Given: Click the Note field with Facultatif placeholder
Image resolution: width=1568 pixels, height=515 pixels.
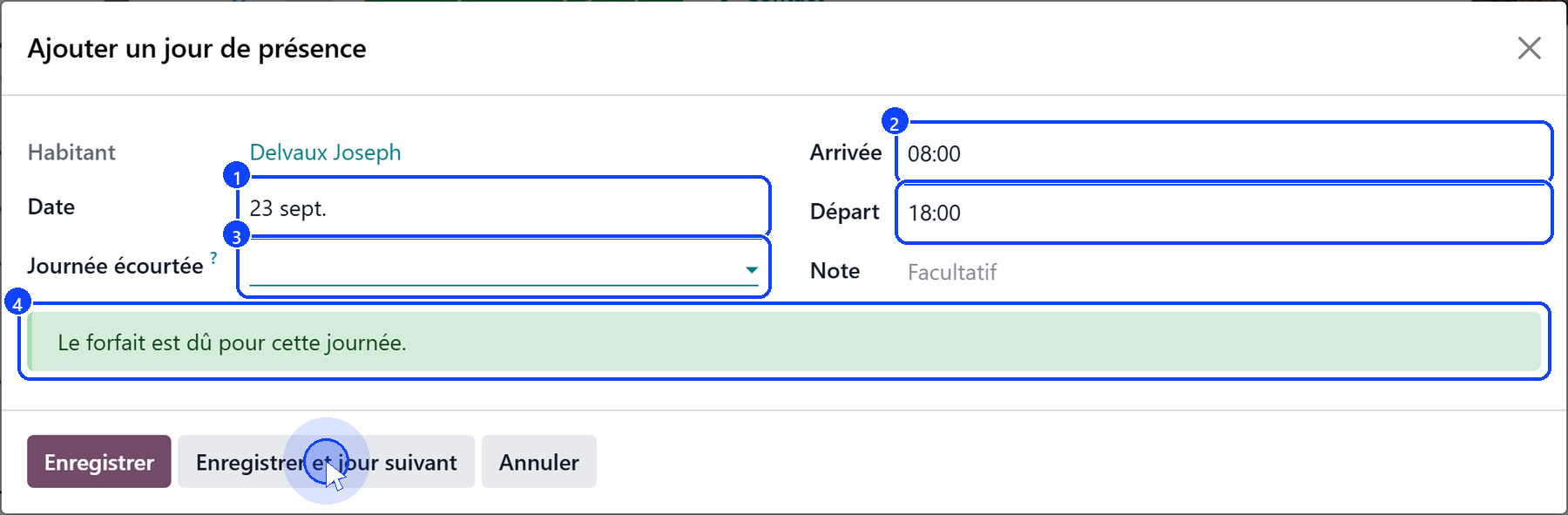Looking at the screenshot, I should (x=1223, y=272).
